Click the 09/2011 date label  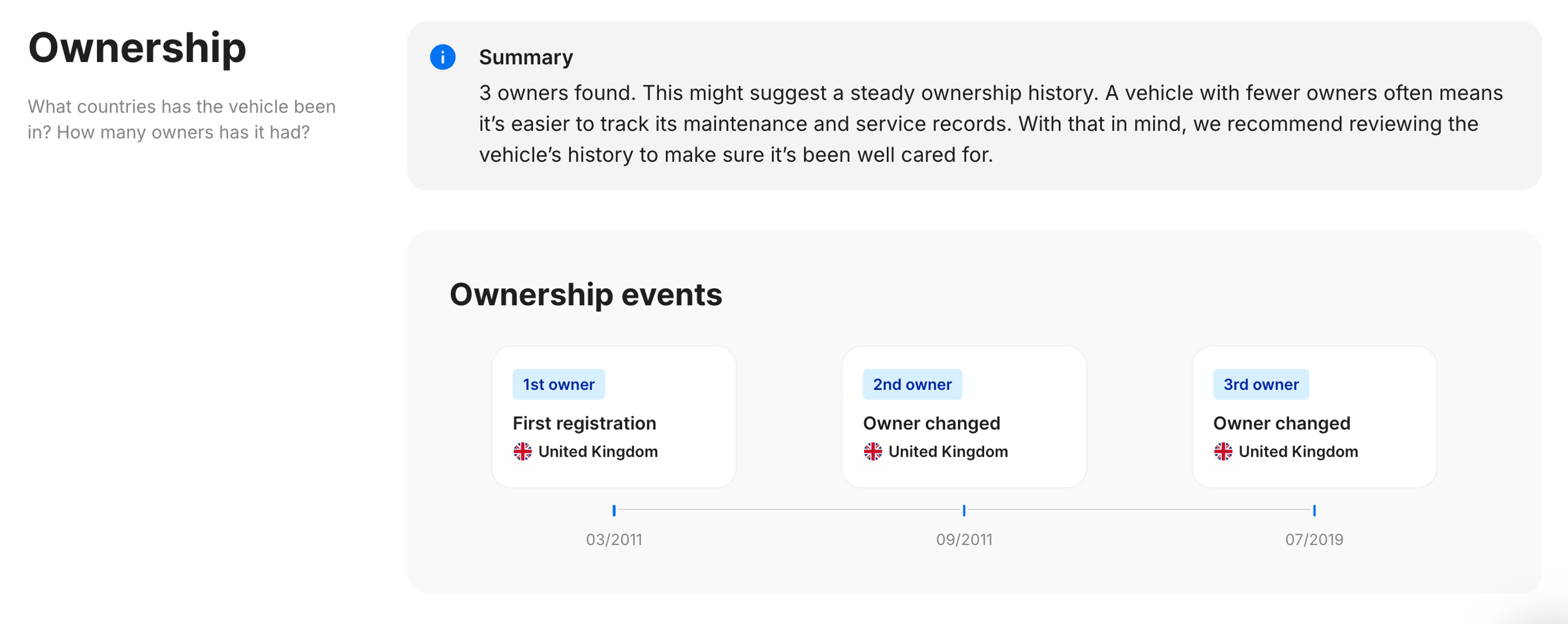[x=964, y=539]
